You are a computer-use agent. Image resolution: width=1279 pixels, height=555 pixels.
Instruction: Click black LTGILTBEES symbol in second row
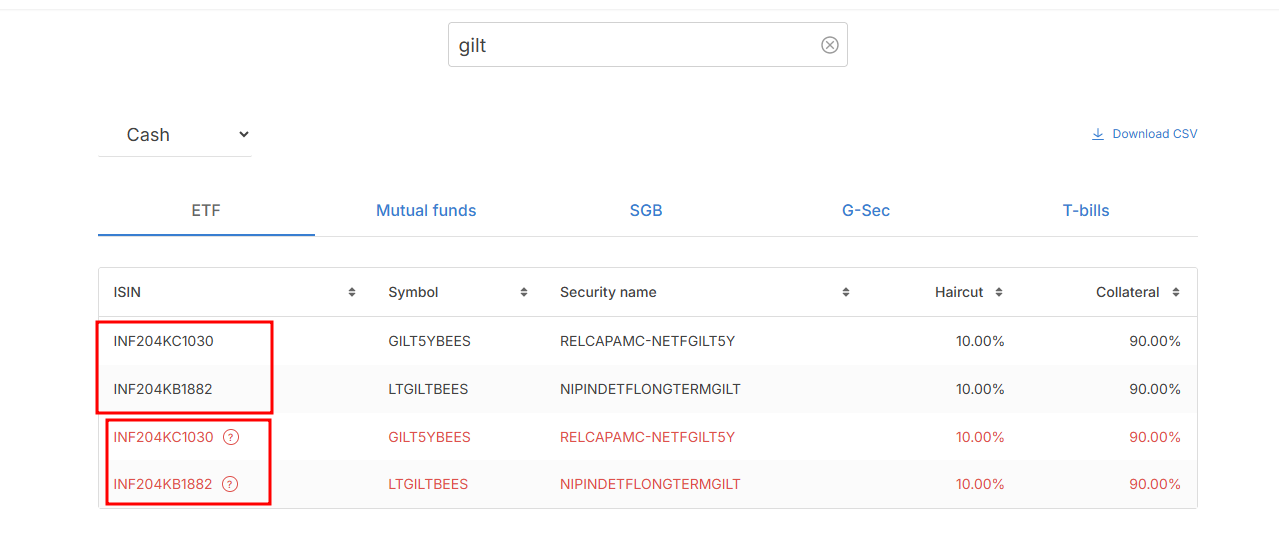[x=428, y=389]
